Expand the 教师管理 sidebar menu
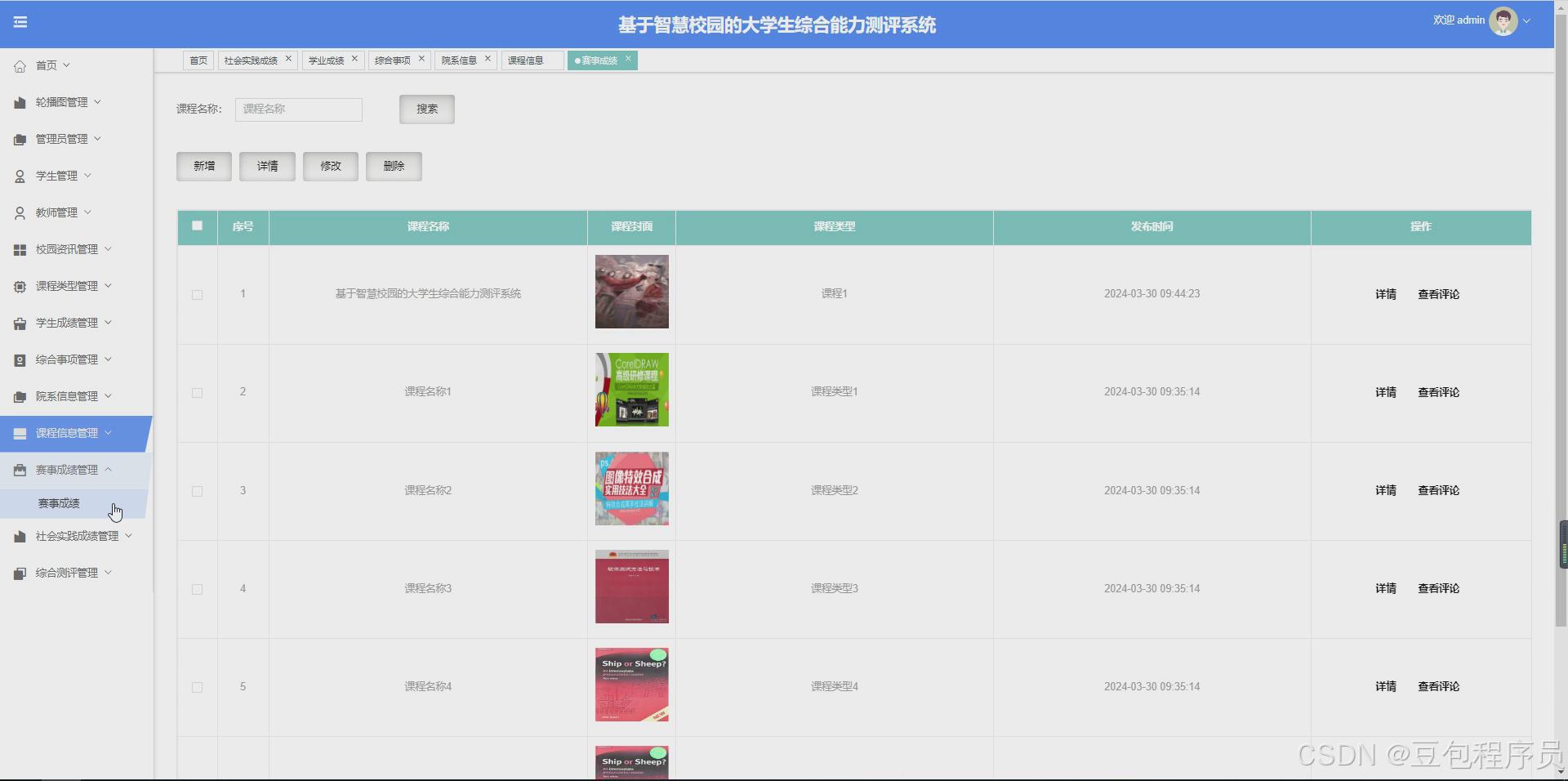 tap(56, 212)
